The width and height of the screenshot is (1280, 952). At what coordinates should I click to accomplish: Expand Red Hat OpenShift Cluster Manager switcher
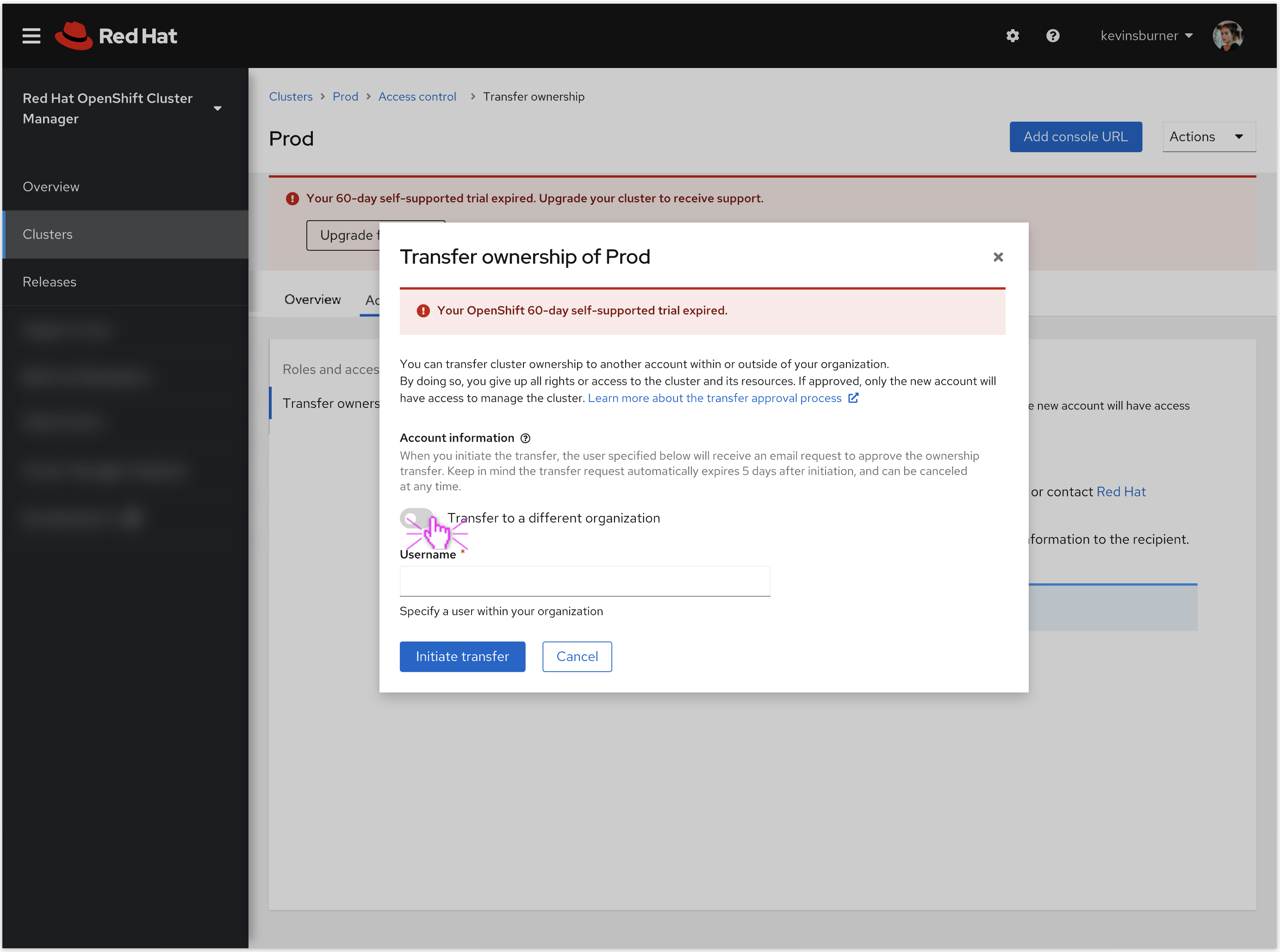tap(217, 108)
